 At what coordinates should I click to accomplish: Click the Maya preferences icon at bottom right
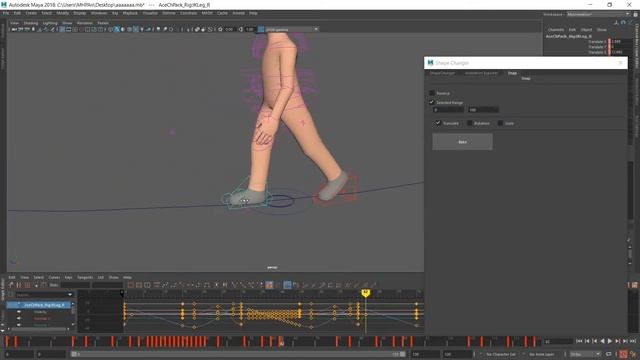[633, 354]
